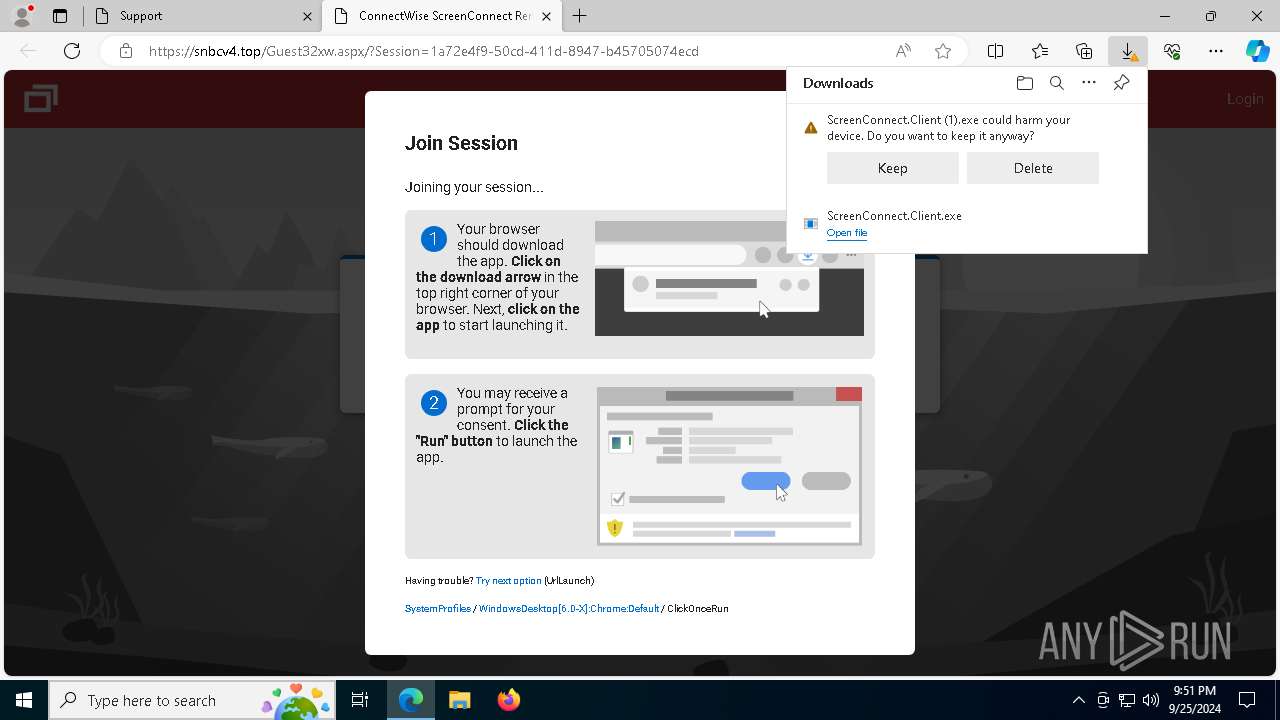Search downloads
Screen dimensions: 1280x720
(x=1057, y=83)
